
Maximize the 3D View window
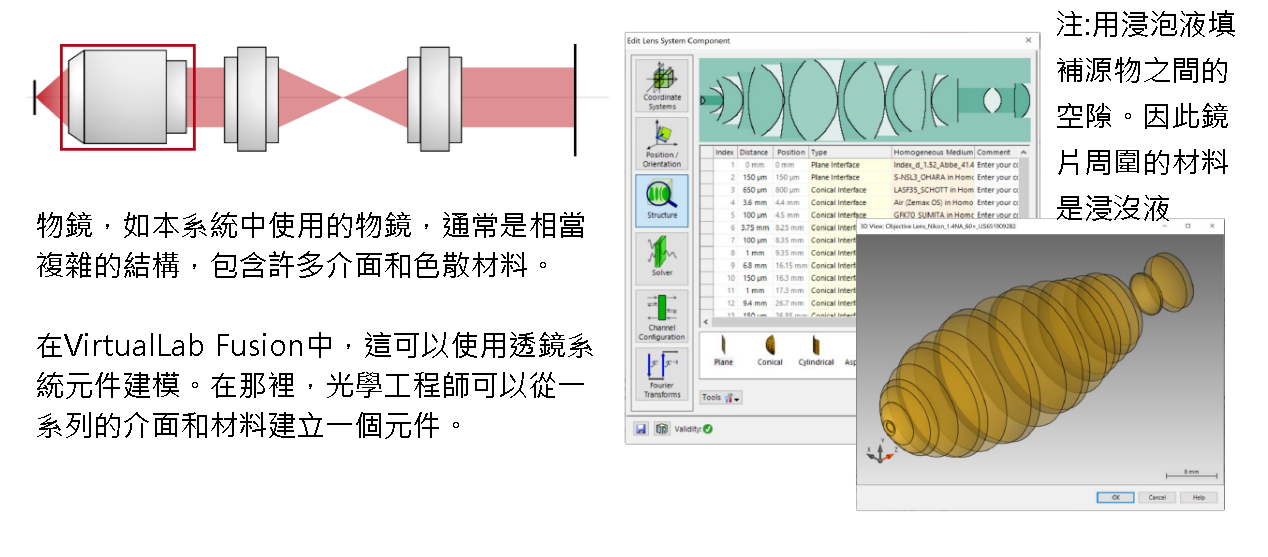tap(1187, 226)
